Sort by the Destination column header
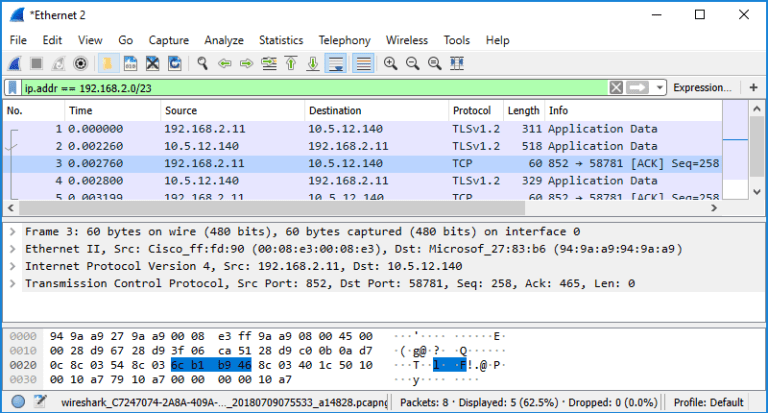Screen dimensions: 768x413 click(x=376, y=111)
